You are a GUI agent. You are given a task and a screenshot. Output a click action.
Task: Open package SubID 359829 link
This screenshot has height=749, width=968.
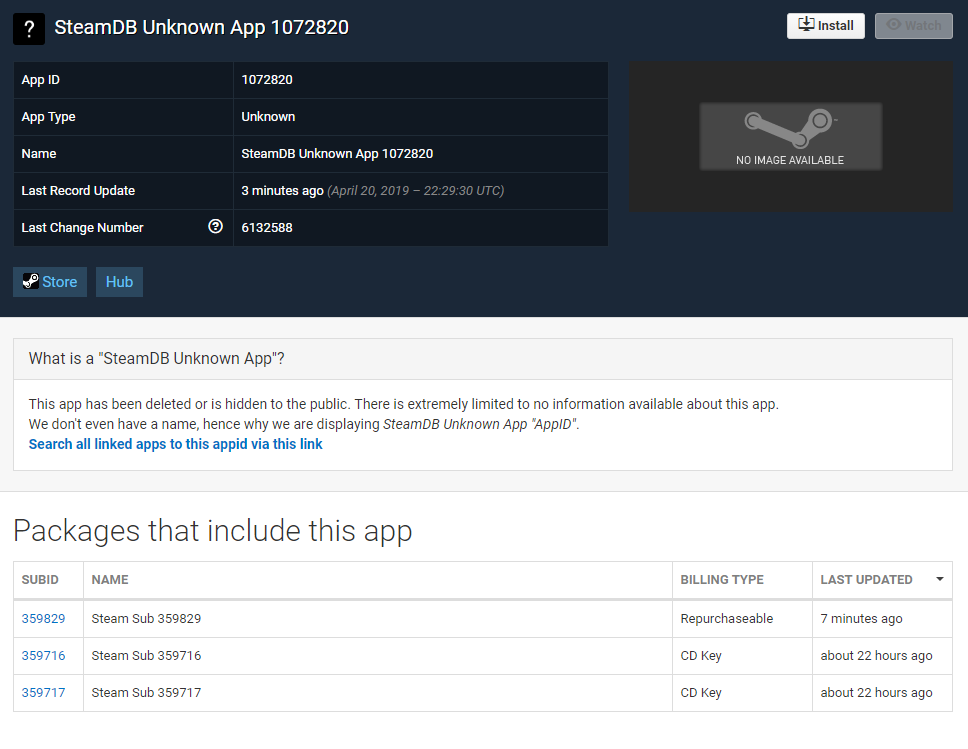pos(43,619)
